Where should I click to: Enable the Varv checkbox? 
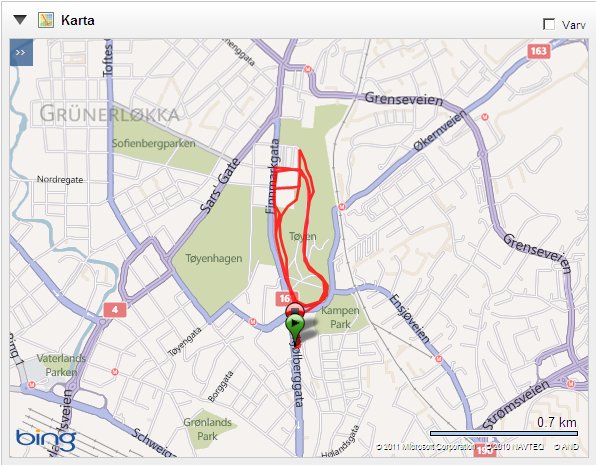point(548,24)
